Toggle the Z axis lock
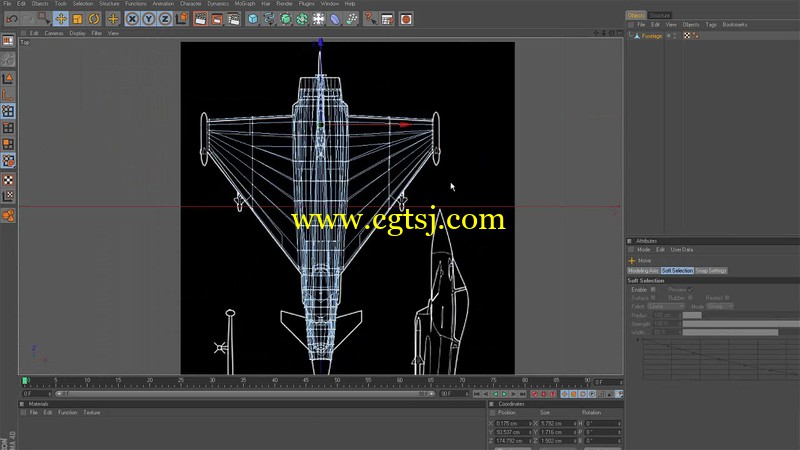The width and height of the screenshot is (800, 450). (165, 19)
